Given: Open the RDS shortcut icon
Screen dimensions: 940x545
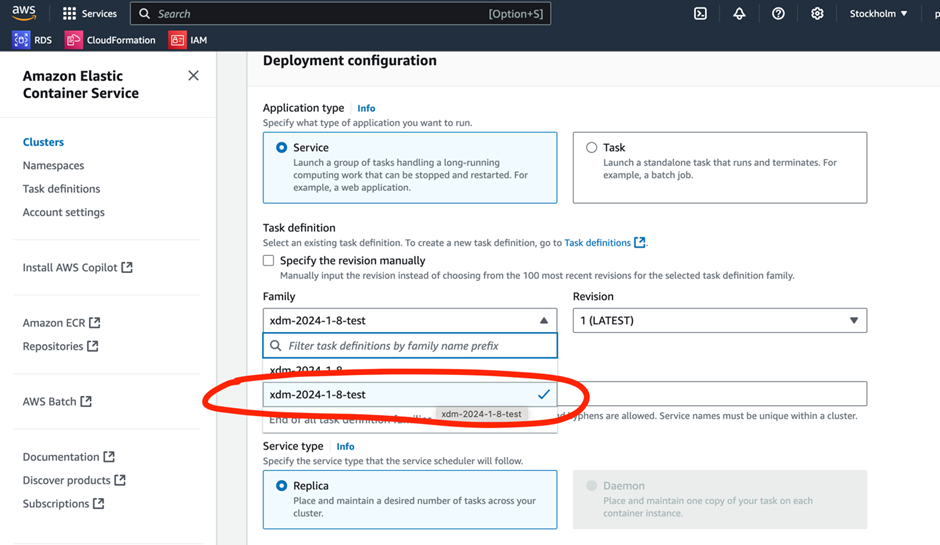Looking at the screenshot, I should (x=21, y=40).
